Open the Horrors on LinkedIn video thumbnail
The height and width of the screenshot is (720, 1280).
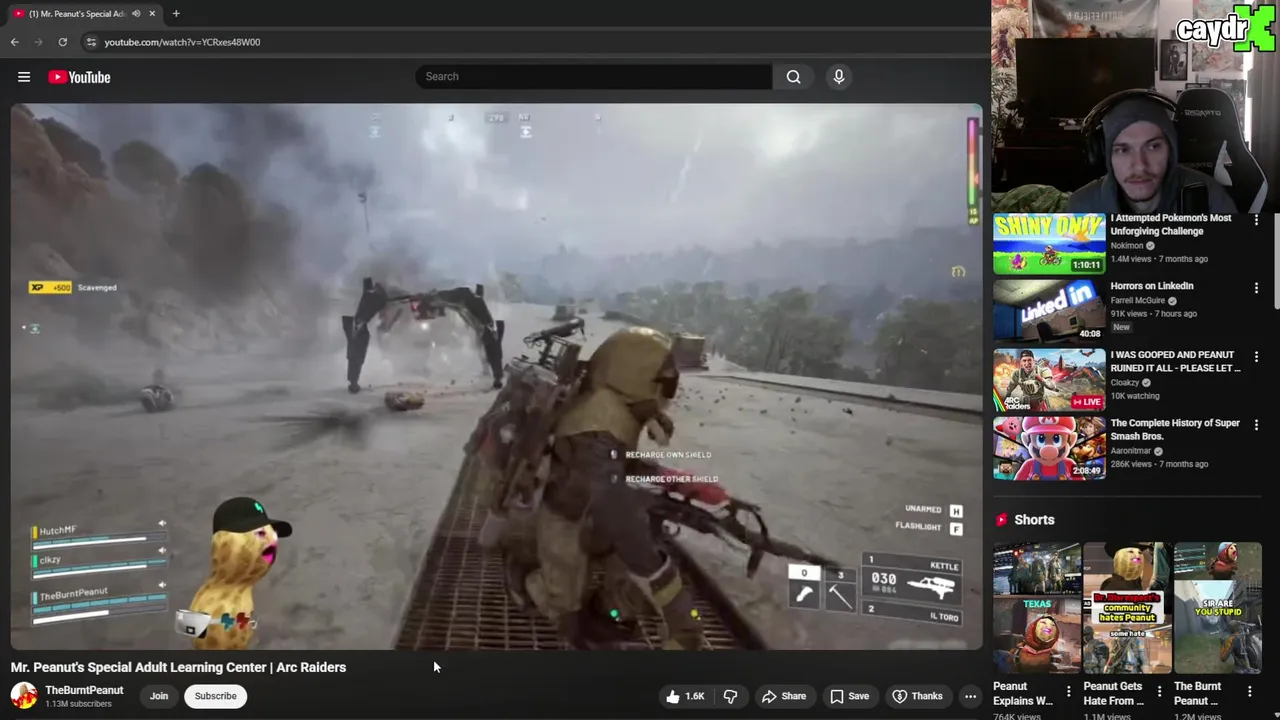click(x=1049, y=311)
